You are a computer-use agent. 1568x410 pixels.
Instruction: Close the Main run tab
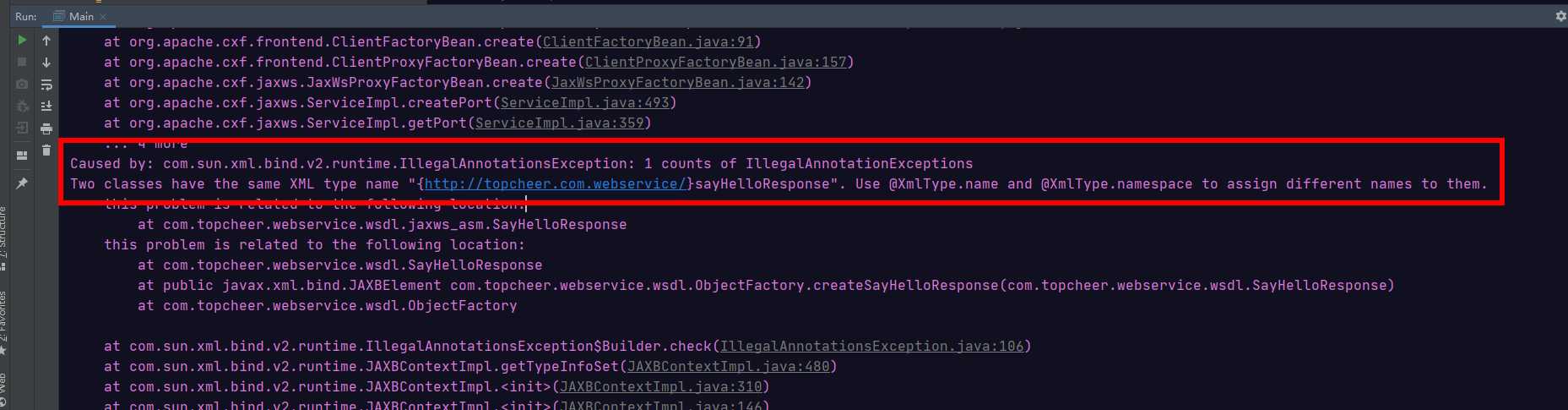coord(103,16)
